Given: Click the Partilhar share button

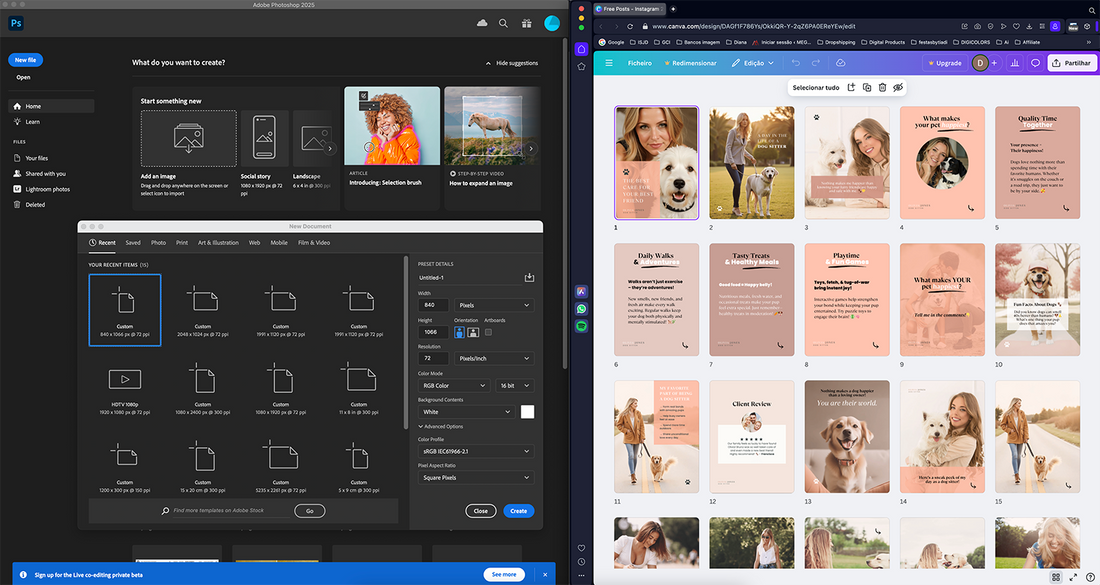Looking at the screenshot, I should pos(1071,63).
